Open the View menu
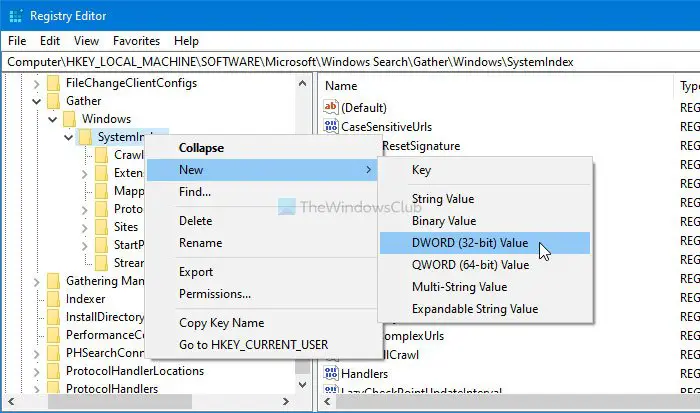Image resolution: width=700 pixels, height=413 pixels. (86, 41)
